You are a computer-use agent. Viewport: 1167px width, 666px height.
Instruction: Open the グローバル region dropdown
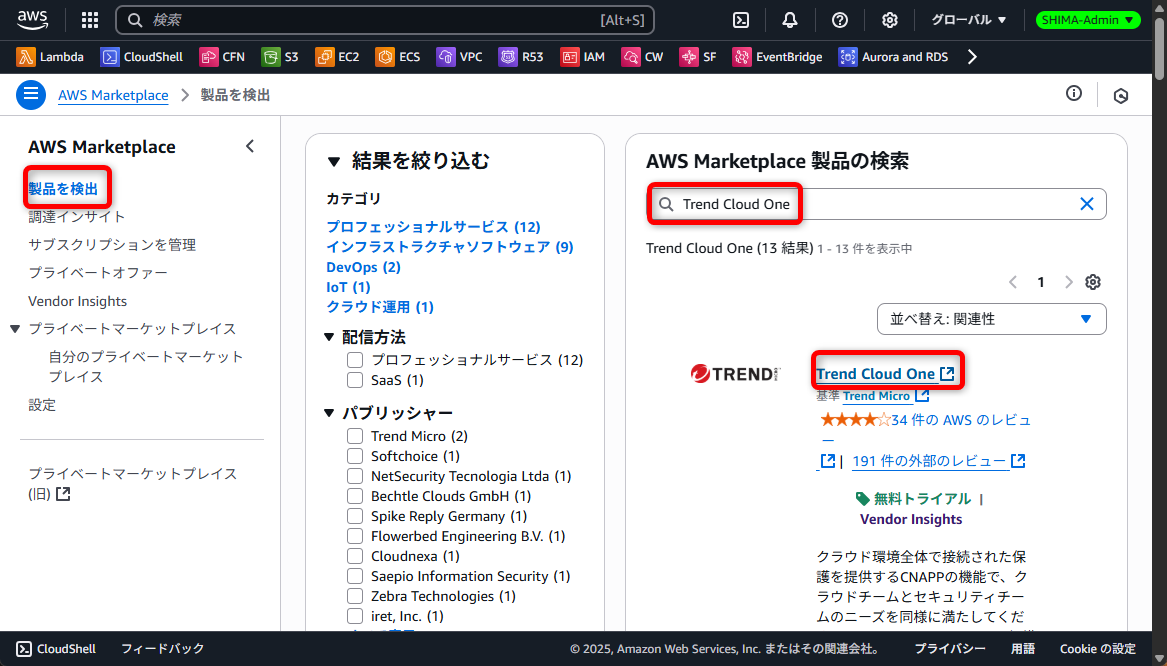(x=968, y=20)
